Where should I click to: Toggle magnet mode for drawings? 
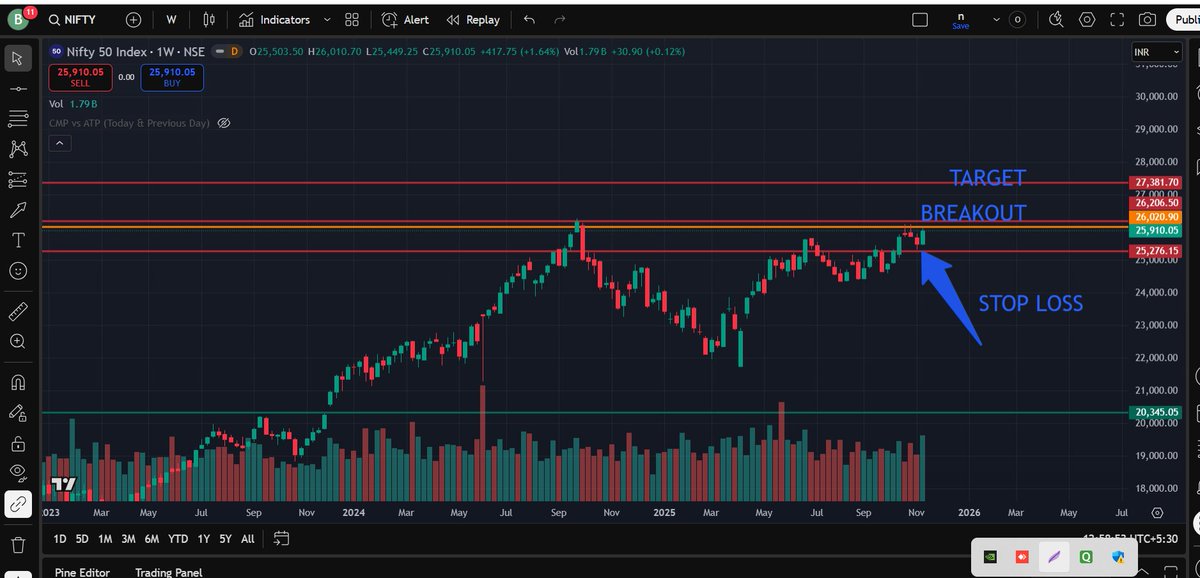coord(18,382)
